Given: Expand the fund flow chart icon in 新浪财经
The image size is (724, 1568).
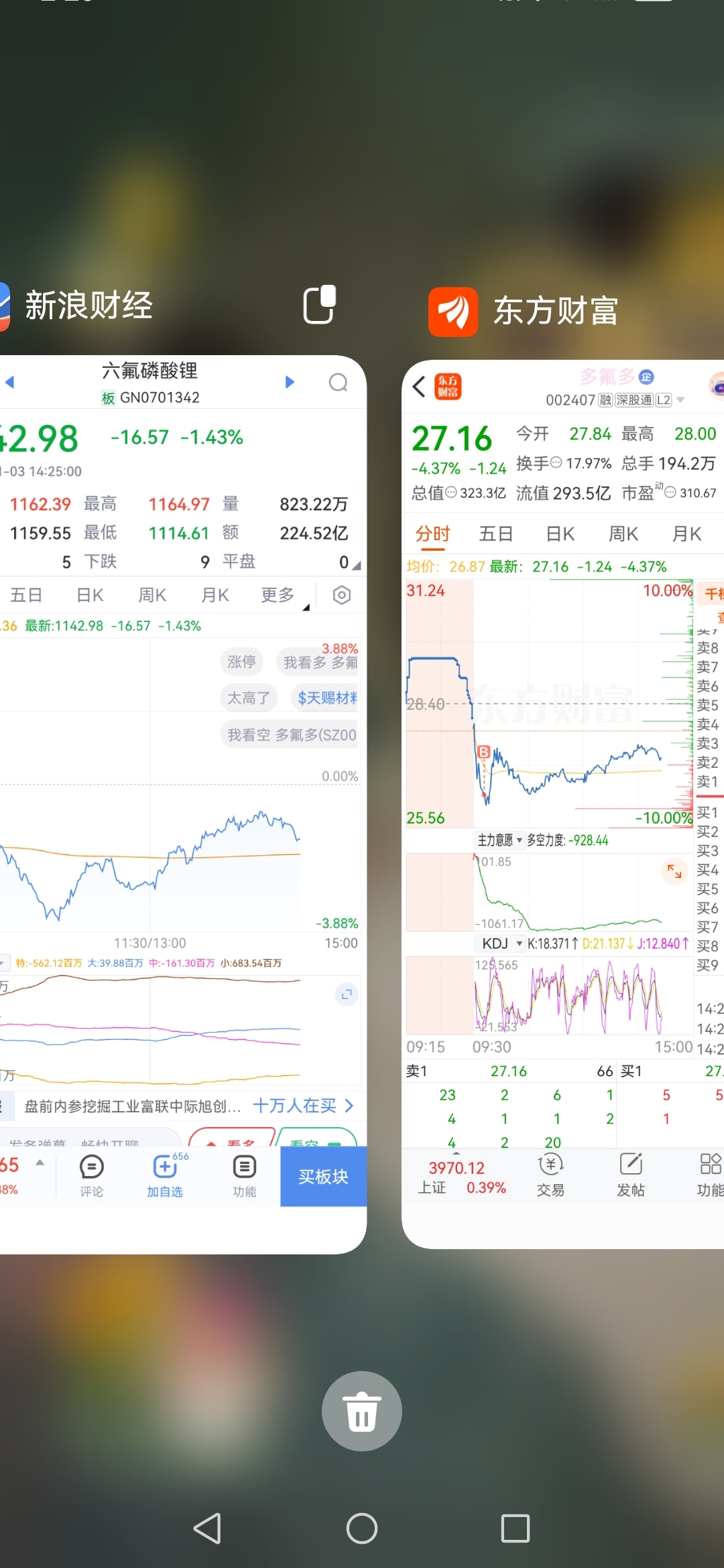Looking at the screenshot, I should tap(347, 994).
